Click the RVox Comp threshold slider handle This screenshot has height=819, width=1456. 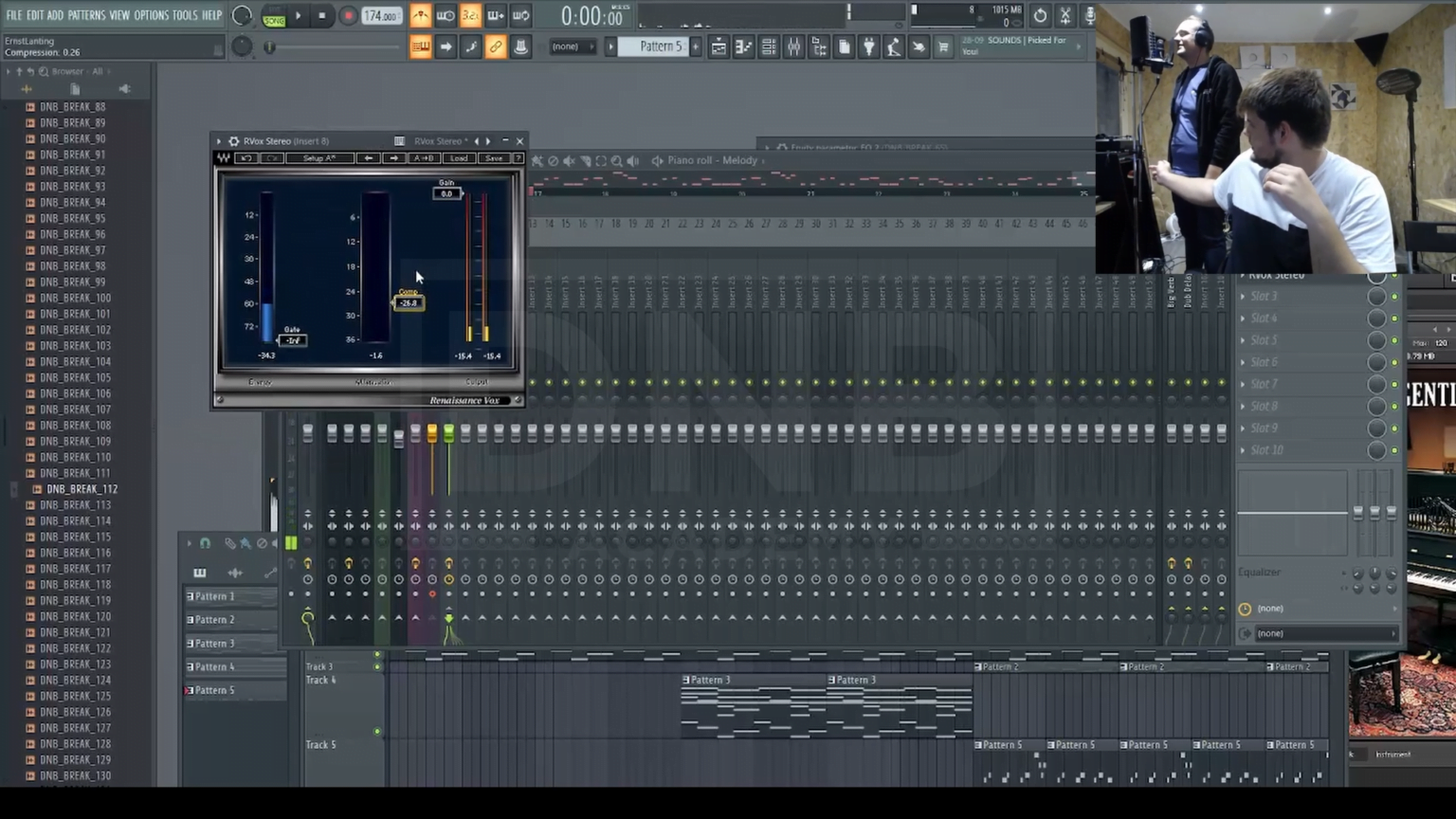click(x=409, y=302)
